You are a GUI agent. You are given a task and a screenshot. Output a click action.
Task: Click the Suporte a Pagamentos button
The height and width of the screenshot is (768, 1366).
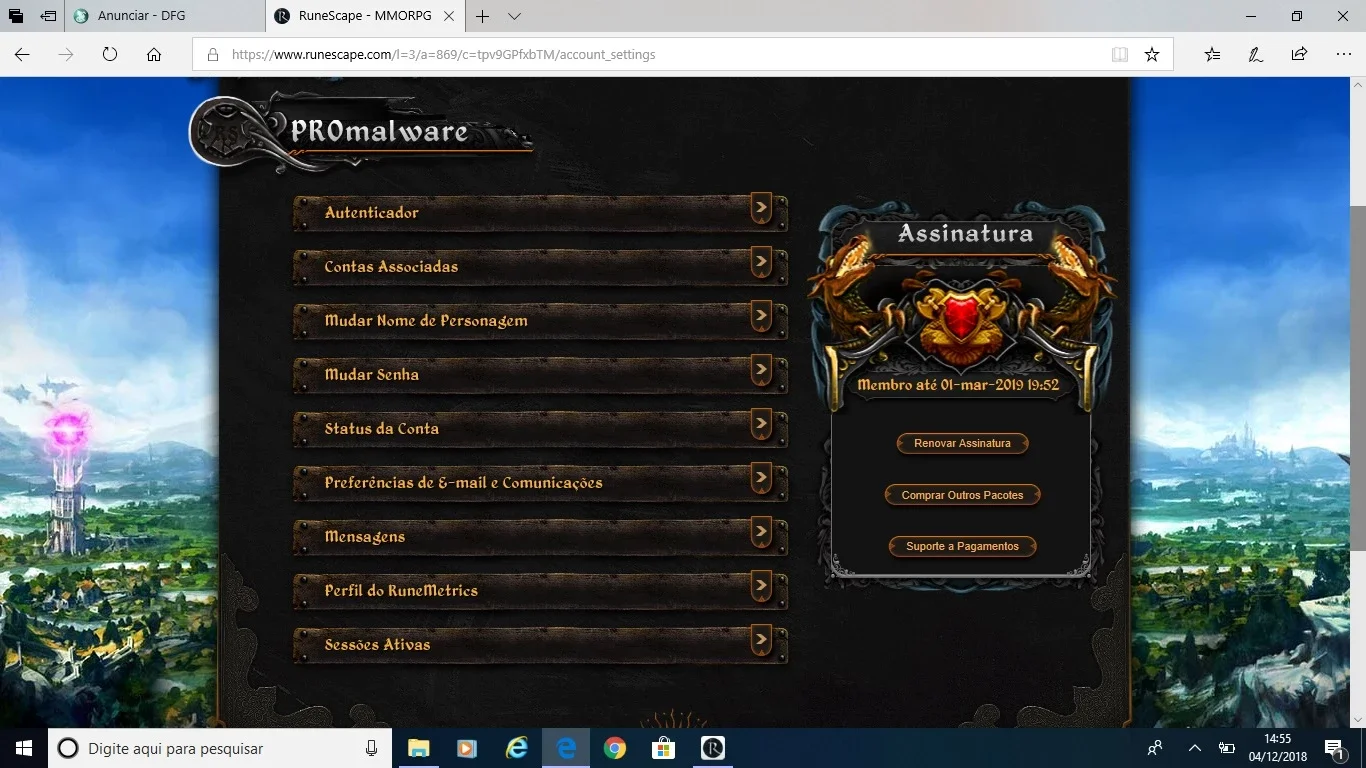tap(962, 547)
